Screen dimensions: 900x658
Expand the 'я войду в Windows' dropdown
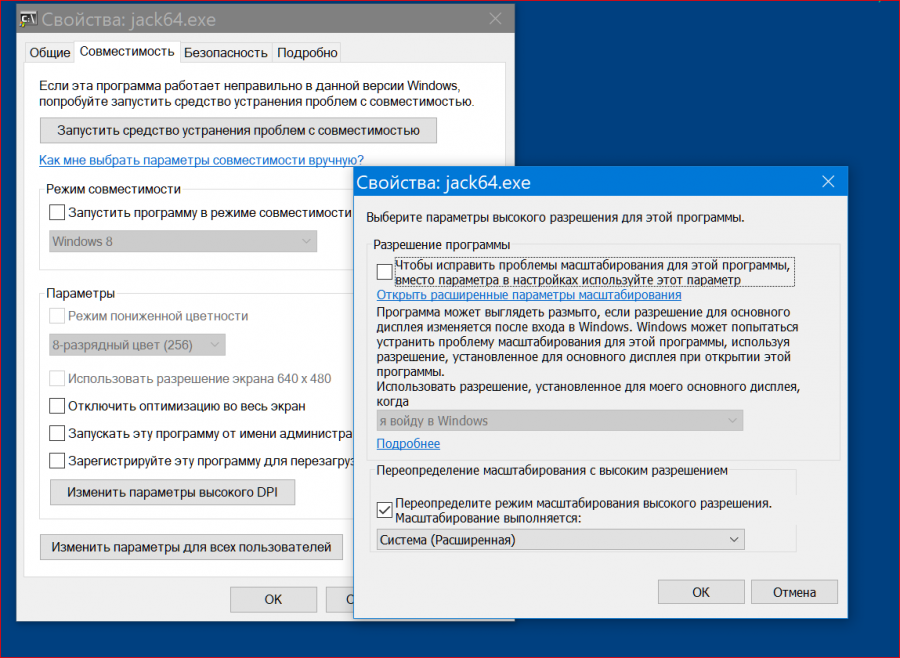click(560, 421)
